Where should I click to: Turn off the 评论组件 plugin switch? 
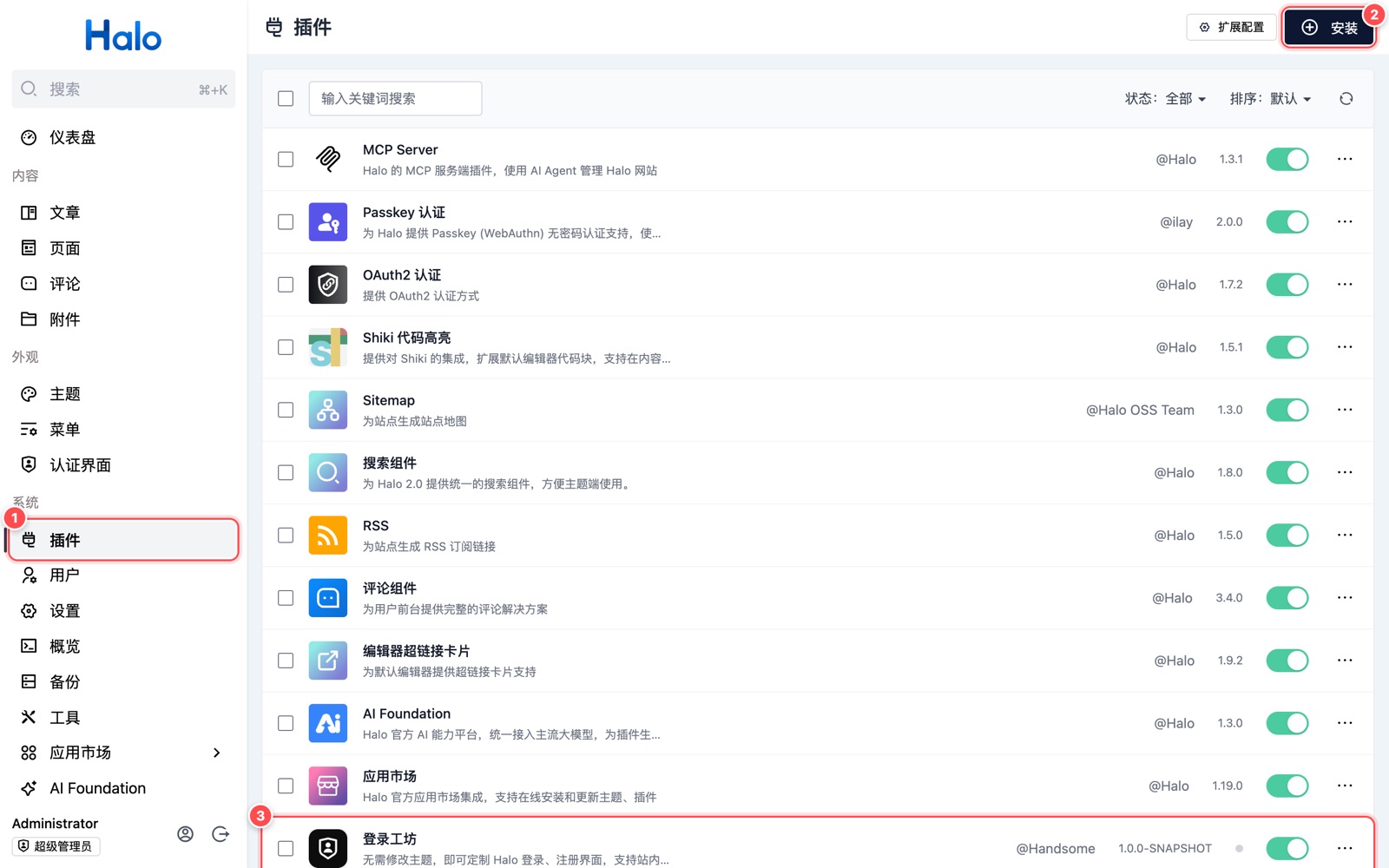click(1287, 598)
